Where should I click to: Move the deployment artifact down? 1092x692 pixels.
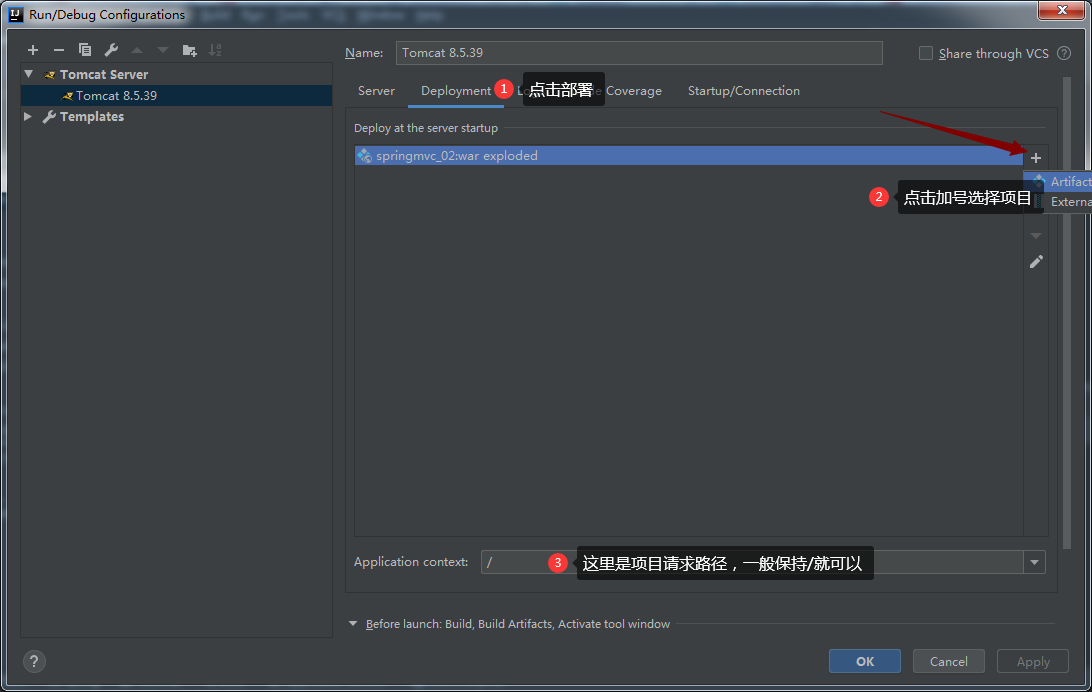click(x=1036, y=236)
